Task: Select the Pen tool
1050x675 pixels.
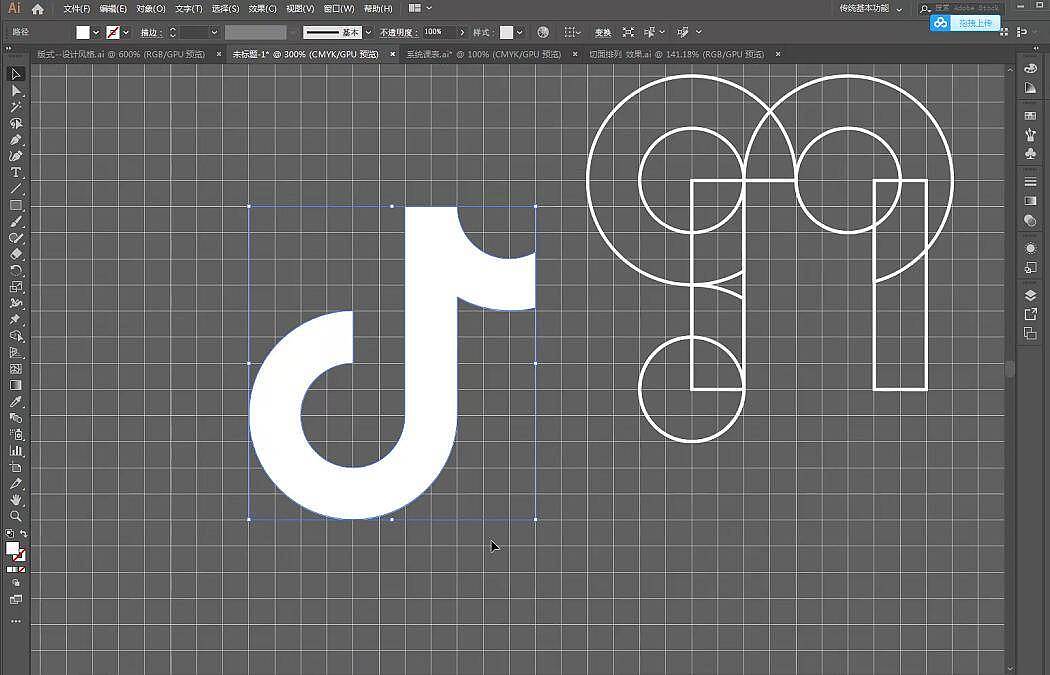Action: 16,140
